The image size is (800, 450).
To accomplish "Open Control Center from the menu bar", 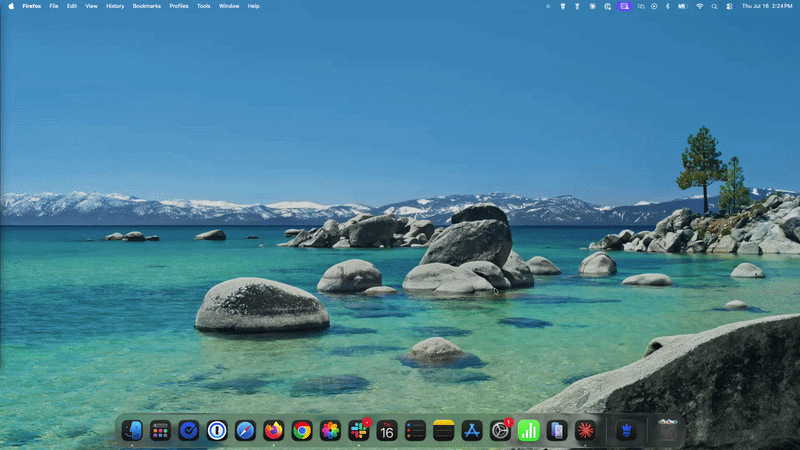I will pyautogui.click(x=729, y=6).
